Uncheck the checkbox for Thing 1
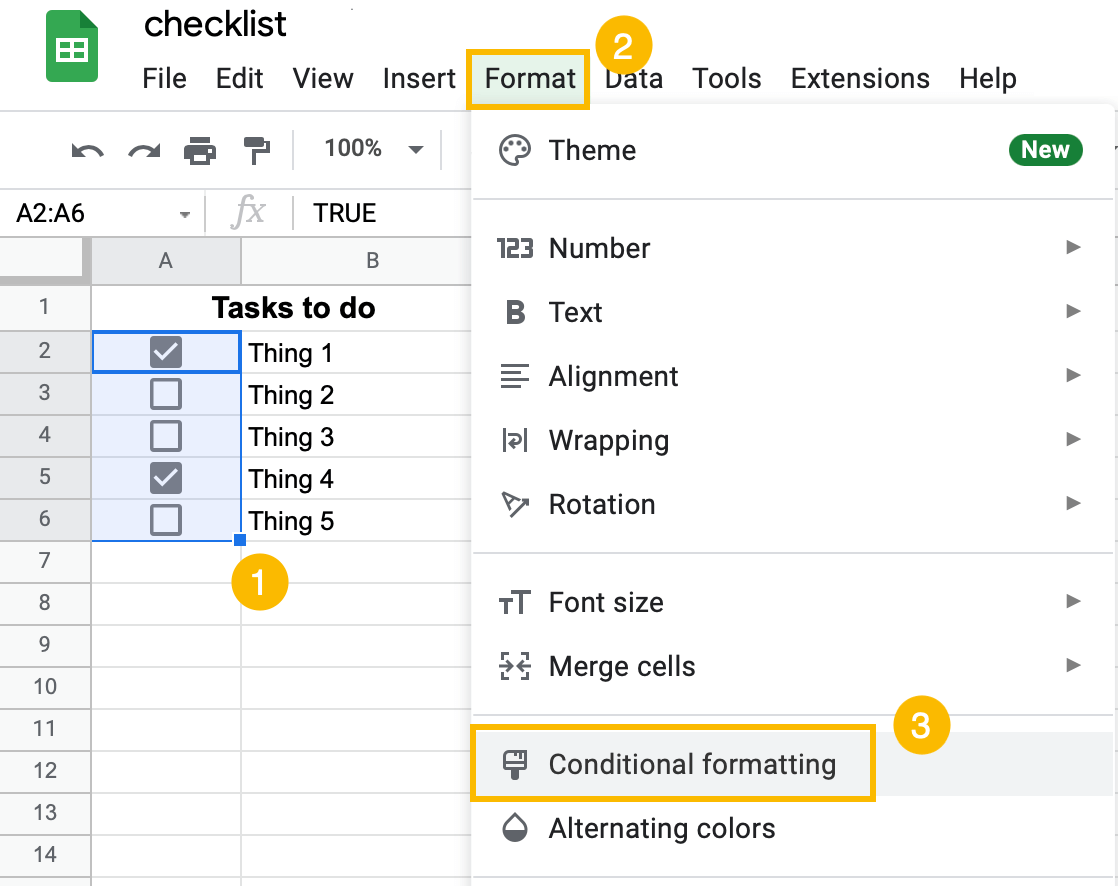Viewport: 1120px width, 886px height. 165,352
